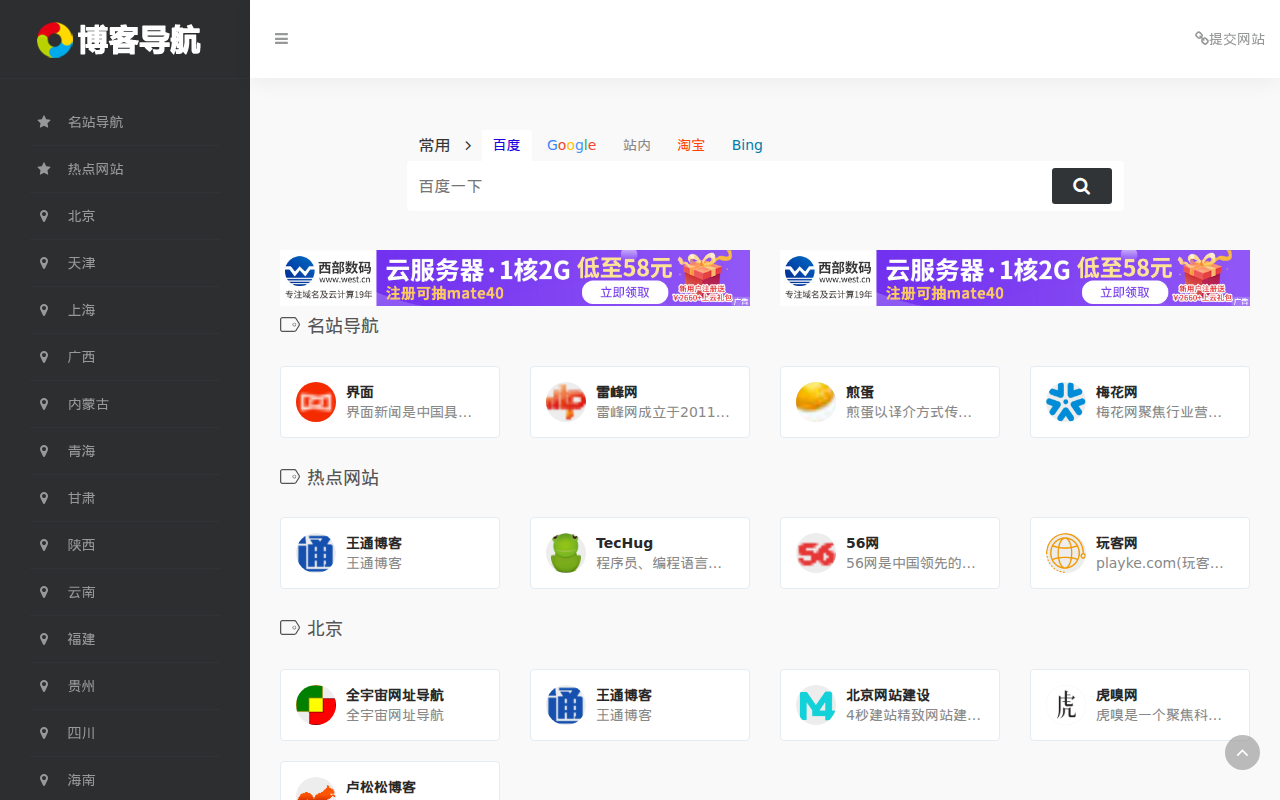Open the 煎蛋 site card
The height and width of the screenshot is (800, 1280).
tap(889, 401)
